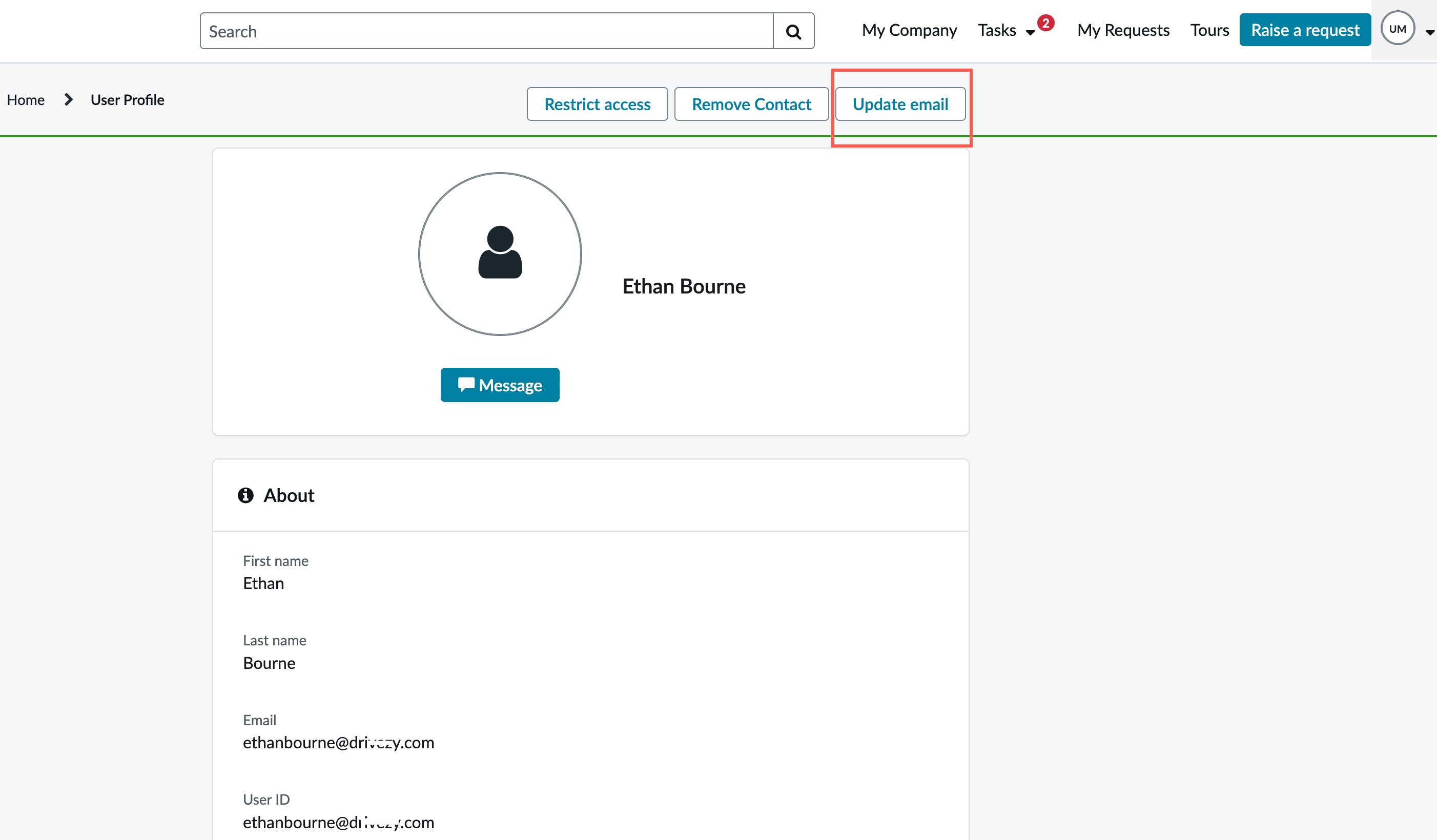Click the About section heading

[x=289, y=496]
